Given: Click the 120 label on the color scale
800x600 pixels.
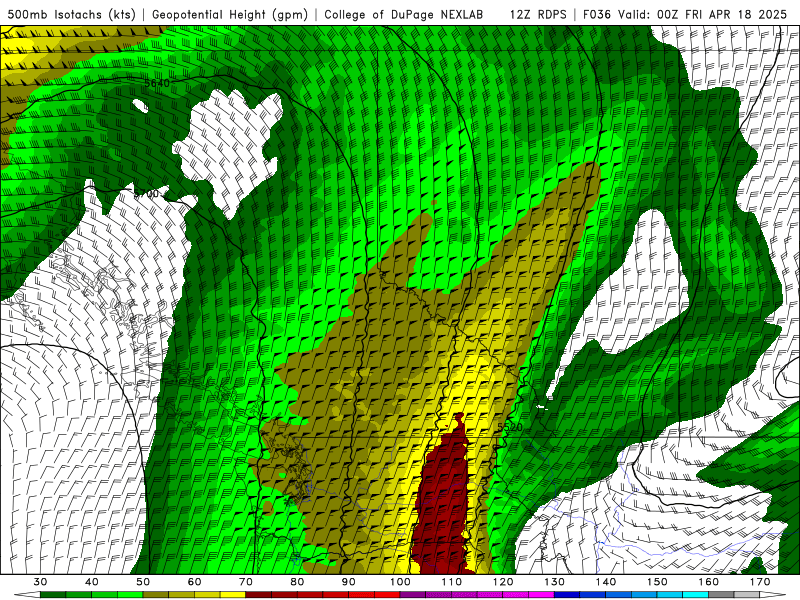Looking at the screenshot, I should pyautogui.click(x=503, y=582).
